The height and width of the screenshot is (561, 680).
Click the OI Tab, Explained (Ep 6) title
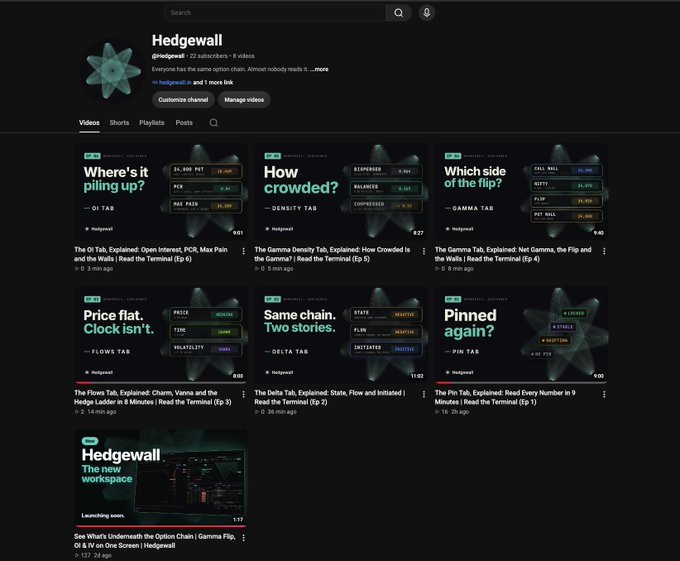pos(151,254)
